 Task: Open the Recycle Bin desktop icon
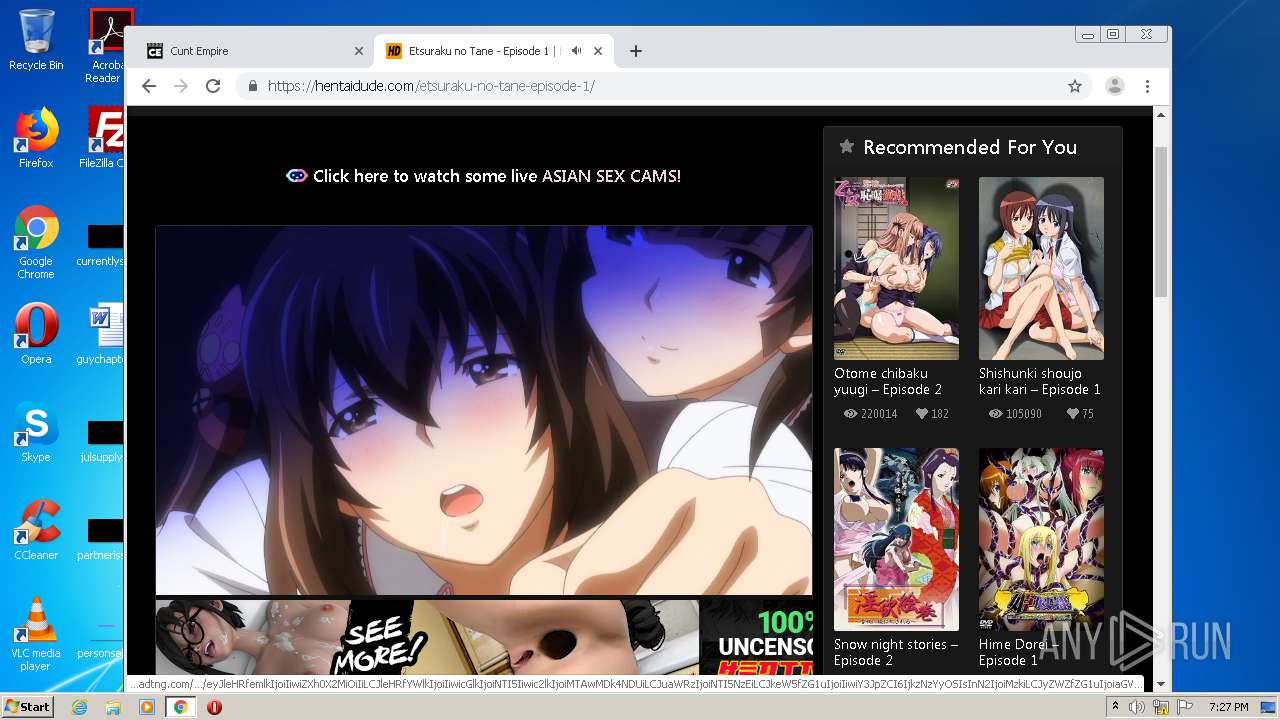(36, 40)
